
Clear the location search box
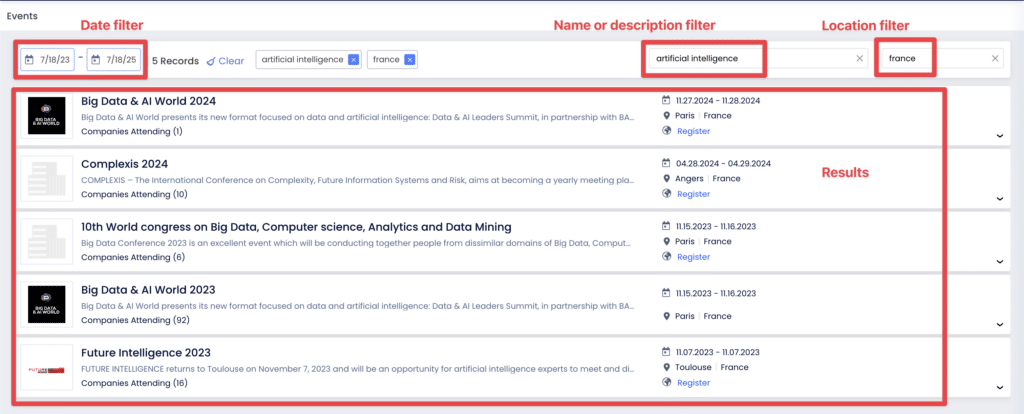tap(995, 59)
